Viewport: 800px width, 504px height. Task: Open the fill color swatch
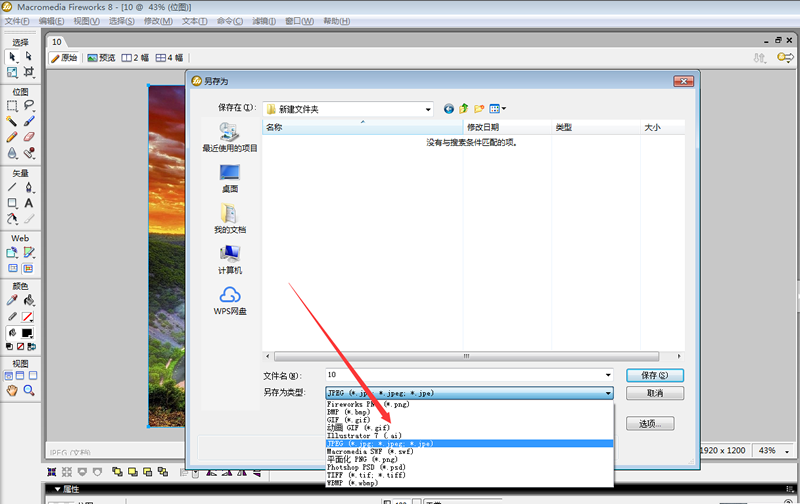pyautogui.click(x=28, y=333)
